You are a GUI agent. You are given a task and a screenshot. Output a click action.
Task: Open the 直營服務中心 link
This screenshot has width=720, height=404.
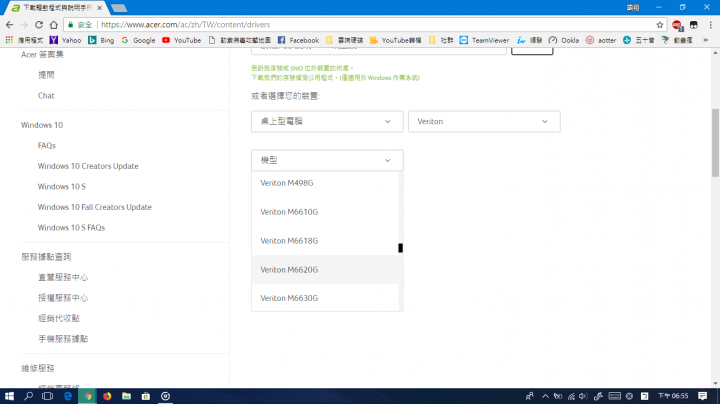point(63,278)
